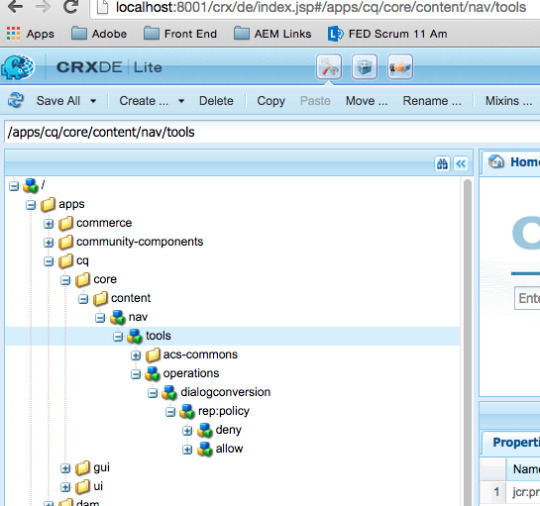Open the Properties tab
The image size is (540, 506).
[x=512, y=442]
